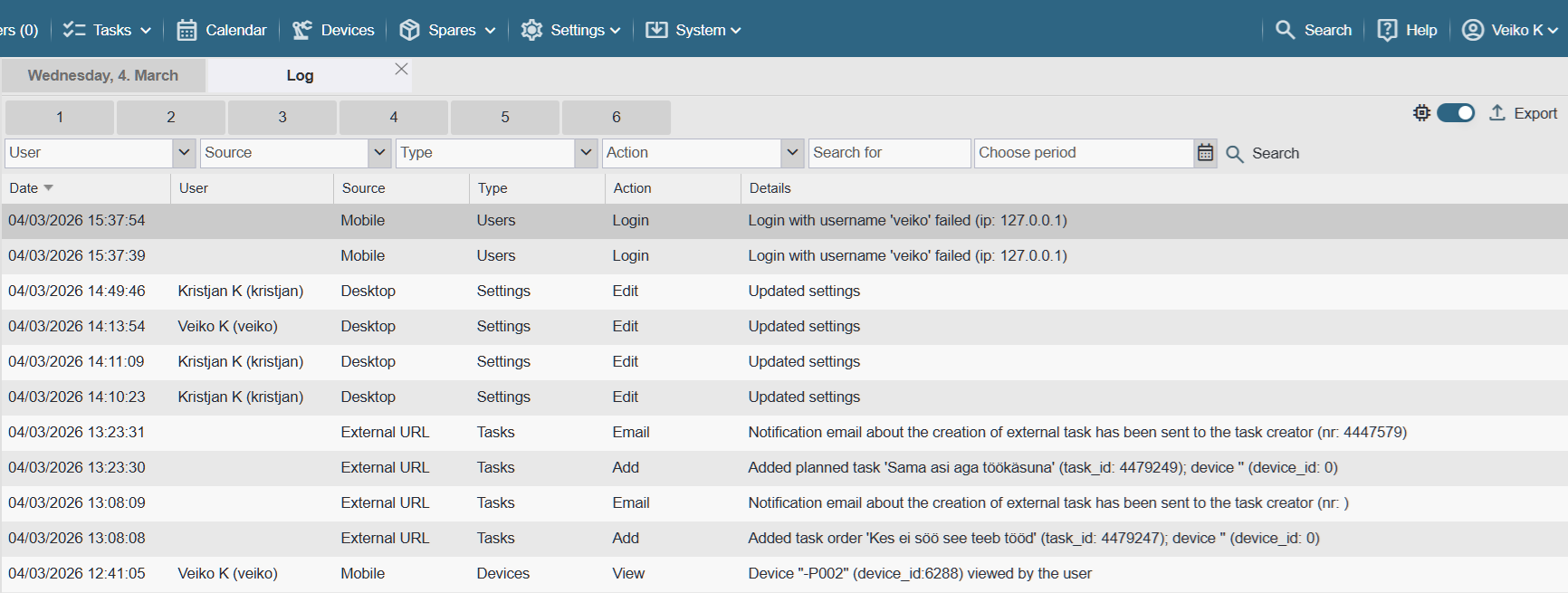Click the Help question mark icon
This screenshot has height=593, width=1568.
1387,30
